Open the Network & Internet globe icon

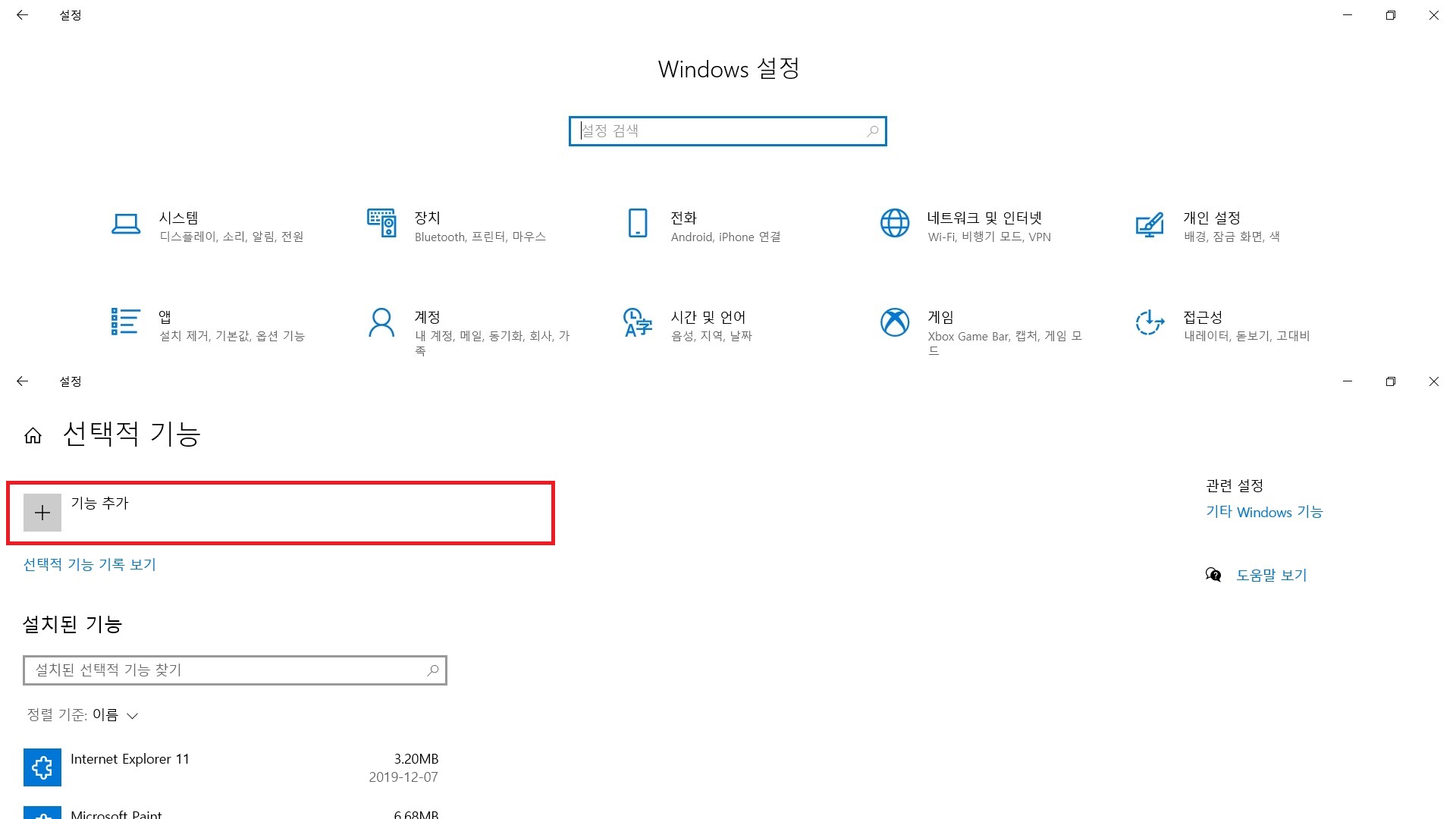894,224
